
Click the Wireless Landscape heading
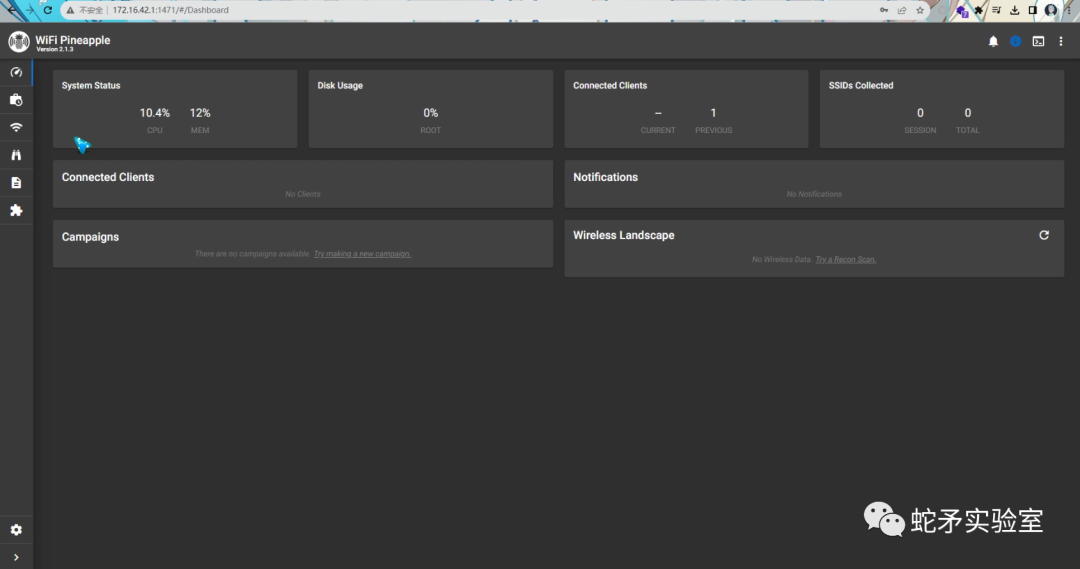click(x=623, y=236)
